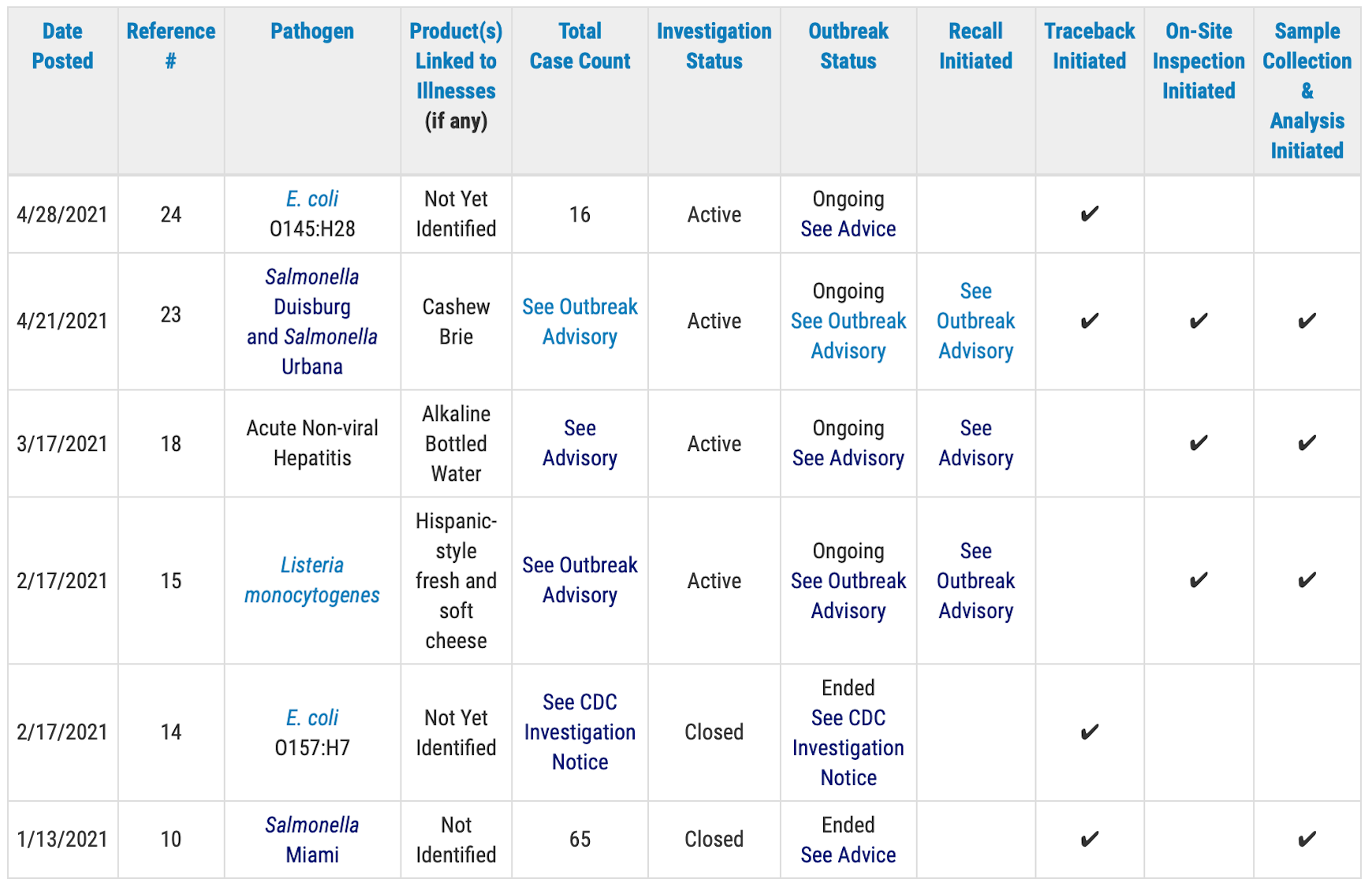Click the Total Case Count header
1372x890 pixels.
coord(580,46)
